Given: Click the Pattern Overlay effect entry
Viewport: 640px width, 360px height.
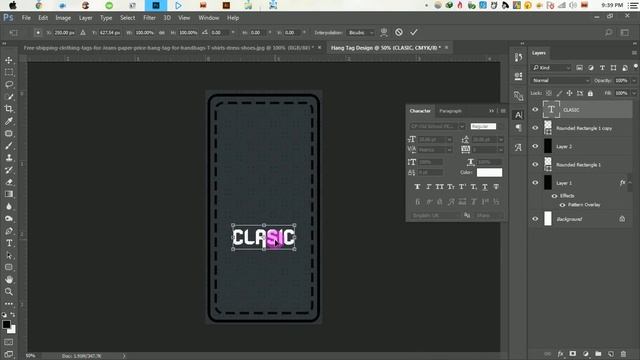Looking at the screenshot, I should [584, 205].
